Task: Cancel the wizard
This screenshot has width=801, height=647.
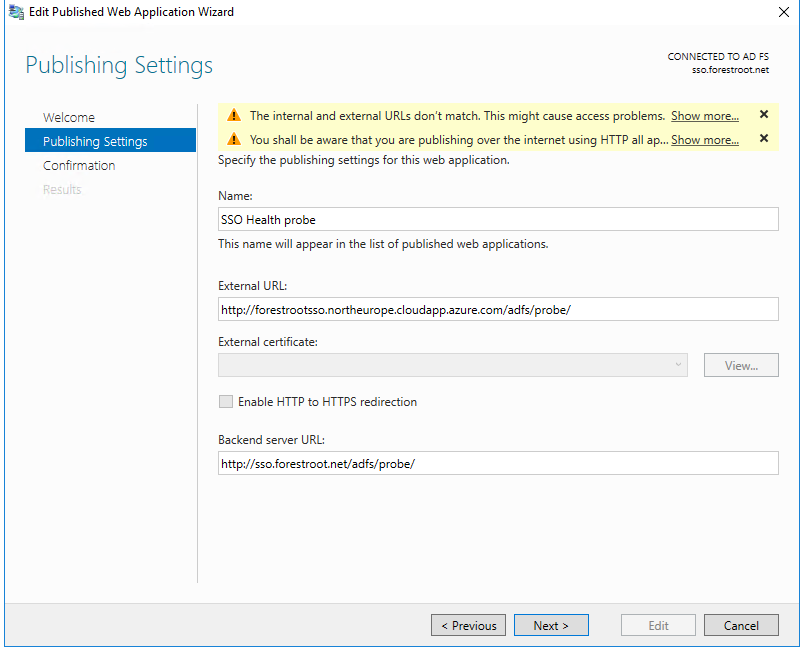Action: pyautogui.click(x=741, y=625)
